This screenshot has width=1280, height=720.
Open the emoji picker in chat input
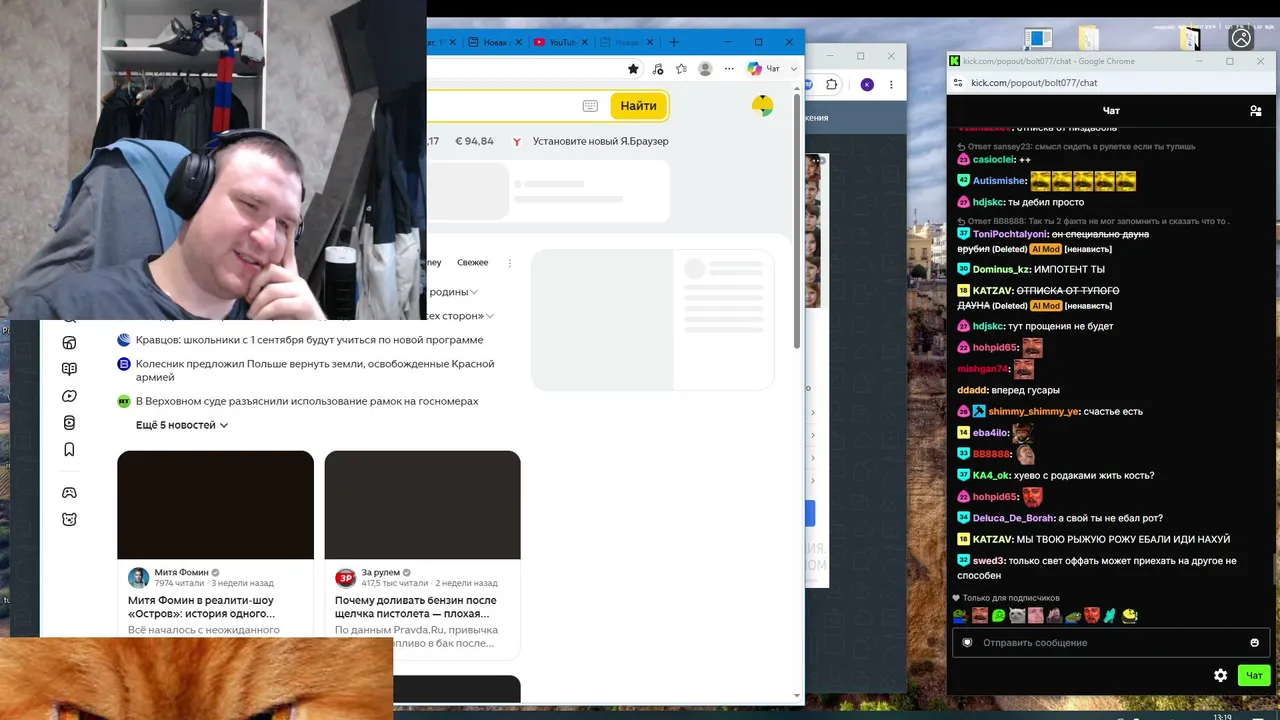(1255, 643)
